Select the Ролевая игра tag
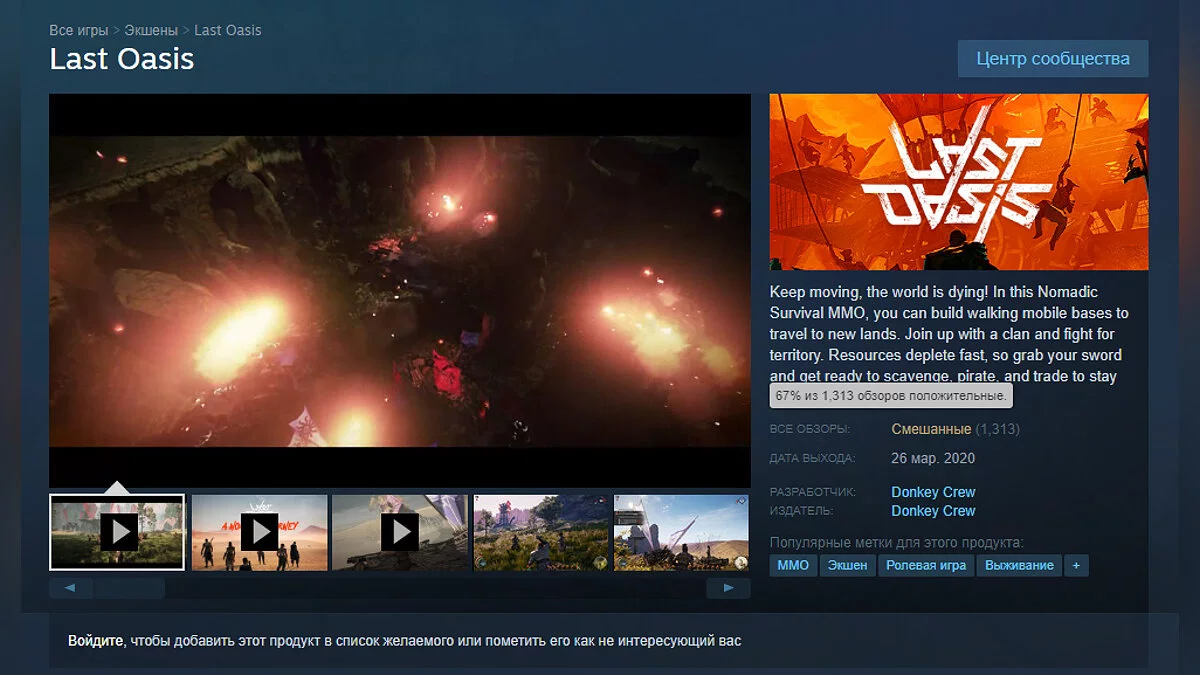 926,565
